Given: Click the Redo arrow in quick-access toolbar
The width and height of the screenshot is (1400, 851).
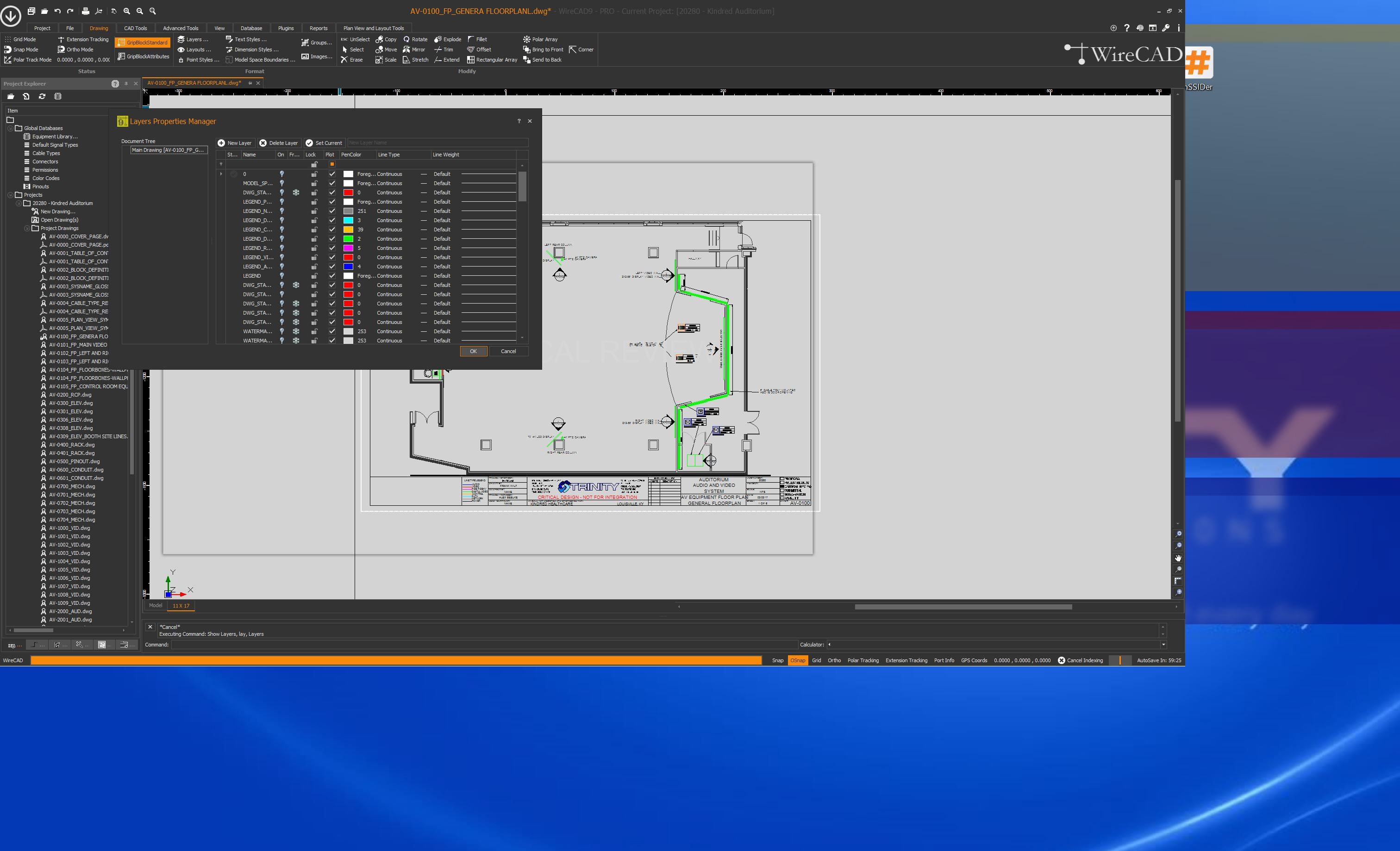Looking at the screenshot, I should (x=70, y=11).
